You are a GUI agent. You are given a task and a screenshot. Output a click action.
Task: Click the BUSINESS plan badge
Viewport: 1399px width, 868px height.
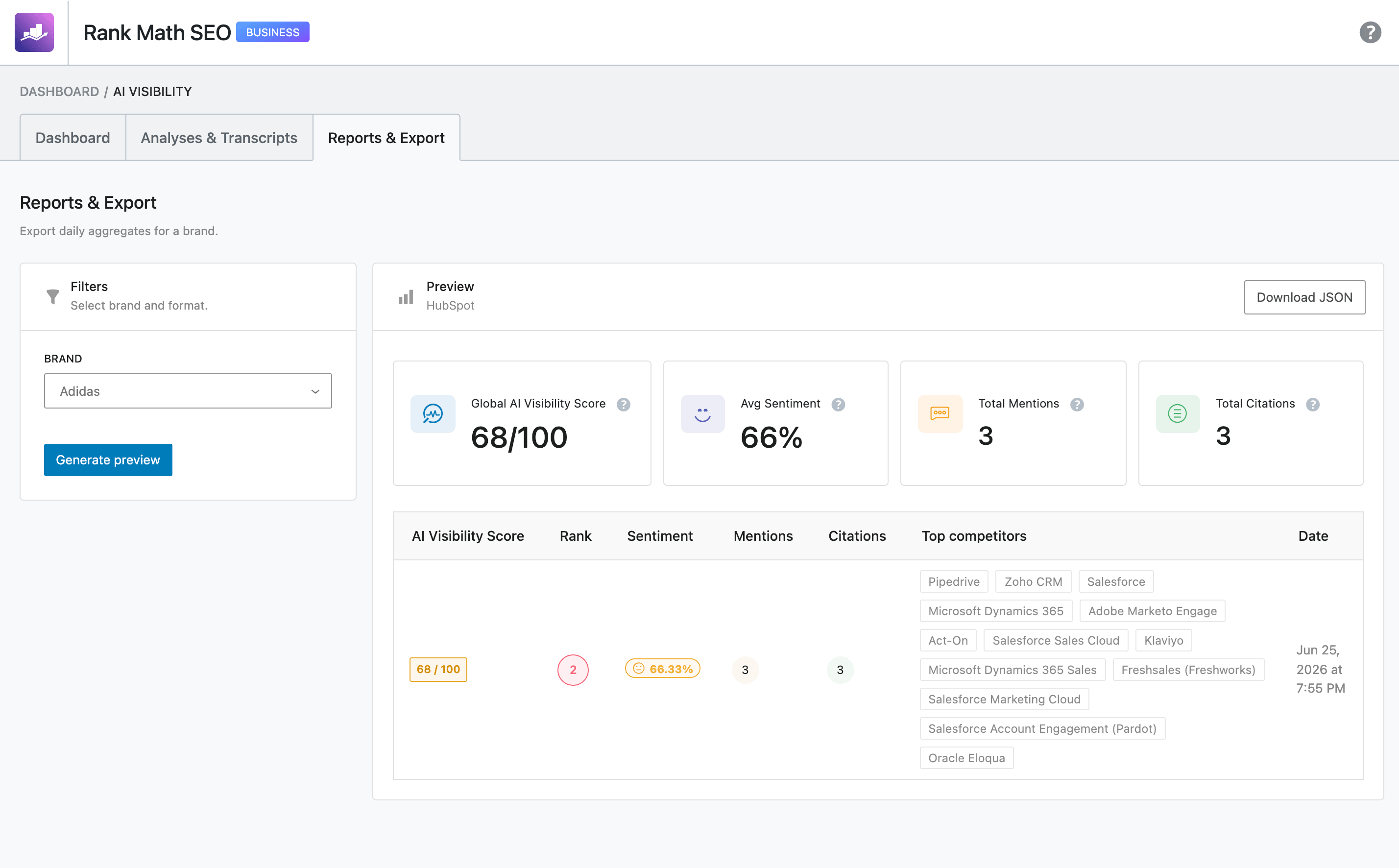click(x=273, y=32)
